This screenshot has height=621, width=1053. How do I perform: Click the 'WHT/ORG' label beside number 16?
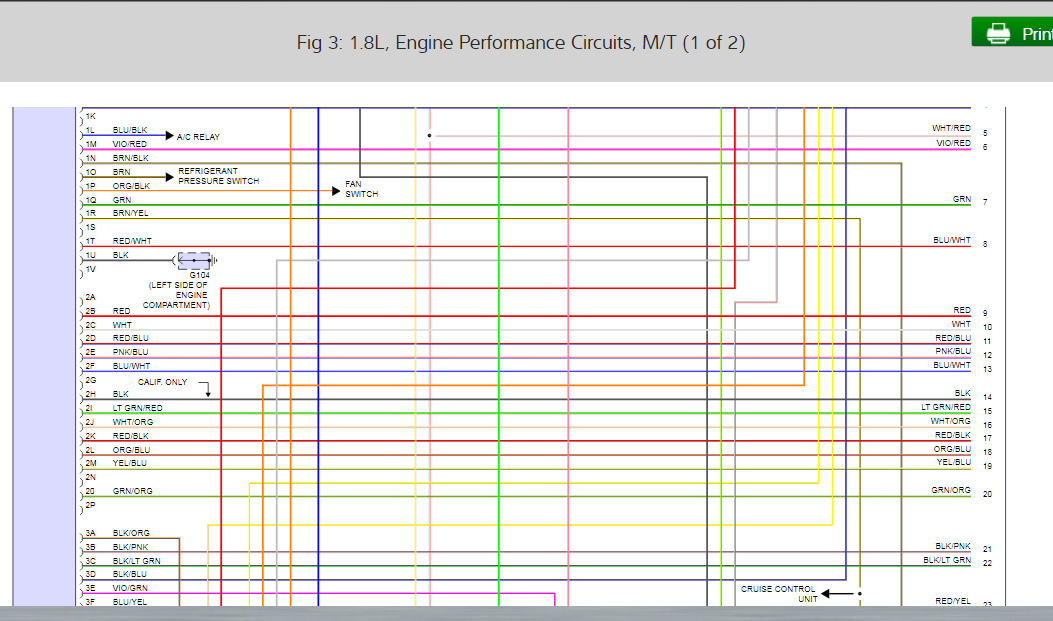pyautogui.click(x=950, y=422)
